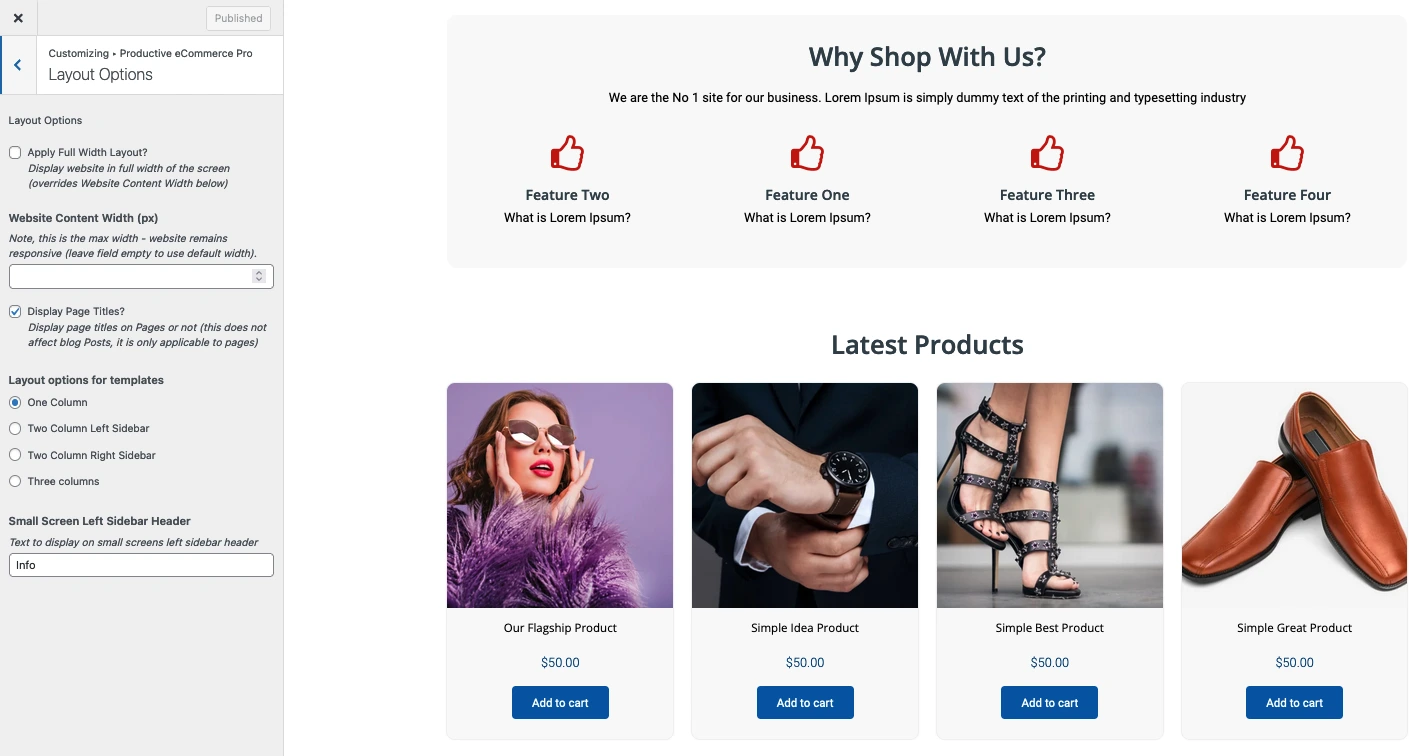The width and height of the screenshot is (1423, 756).
Task: Focus the Website Content Width input field
Action: [141, 276]
